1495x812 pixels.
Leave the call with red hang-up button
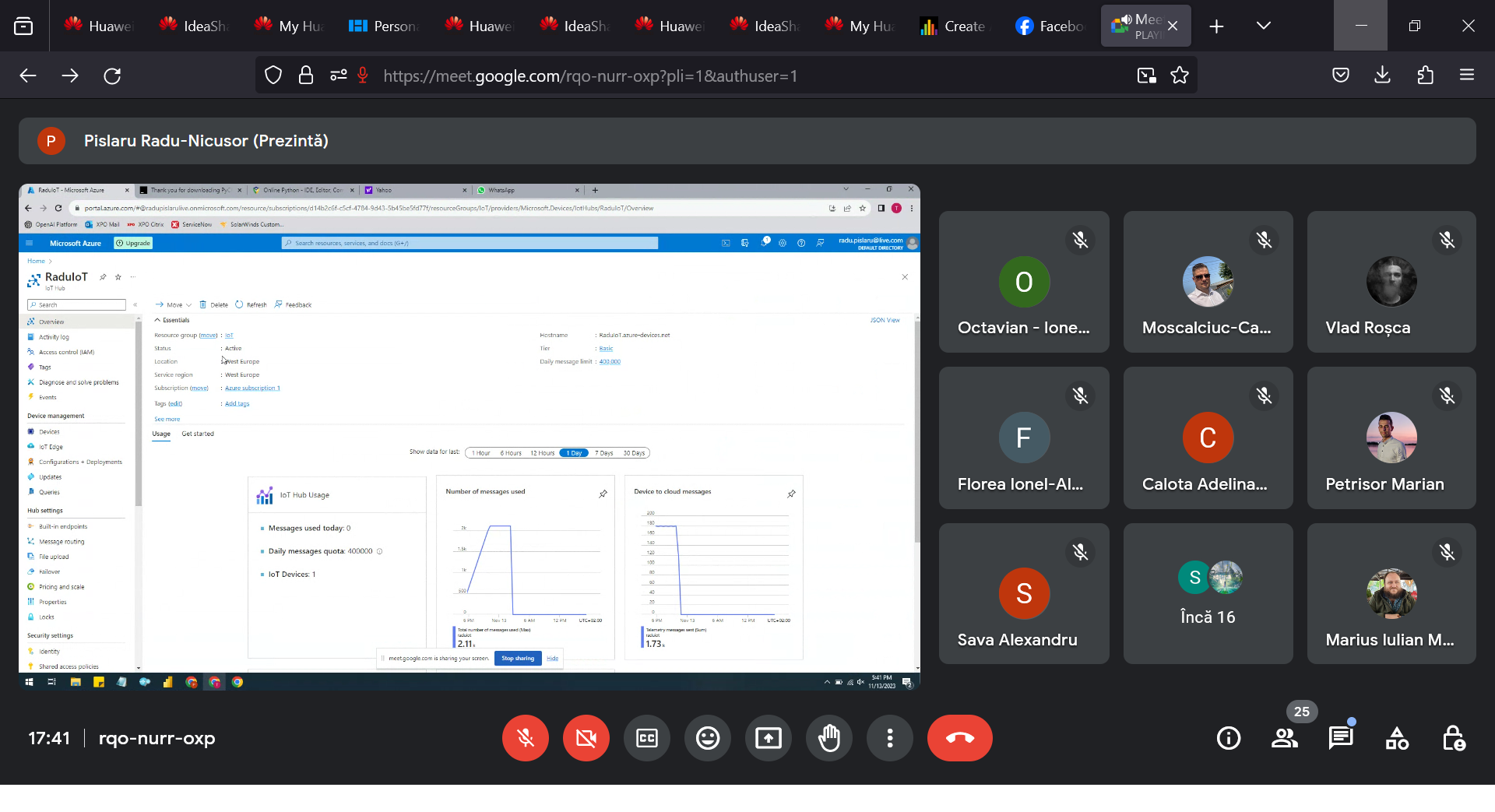click(x=959, y=738)
